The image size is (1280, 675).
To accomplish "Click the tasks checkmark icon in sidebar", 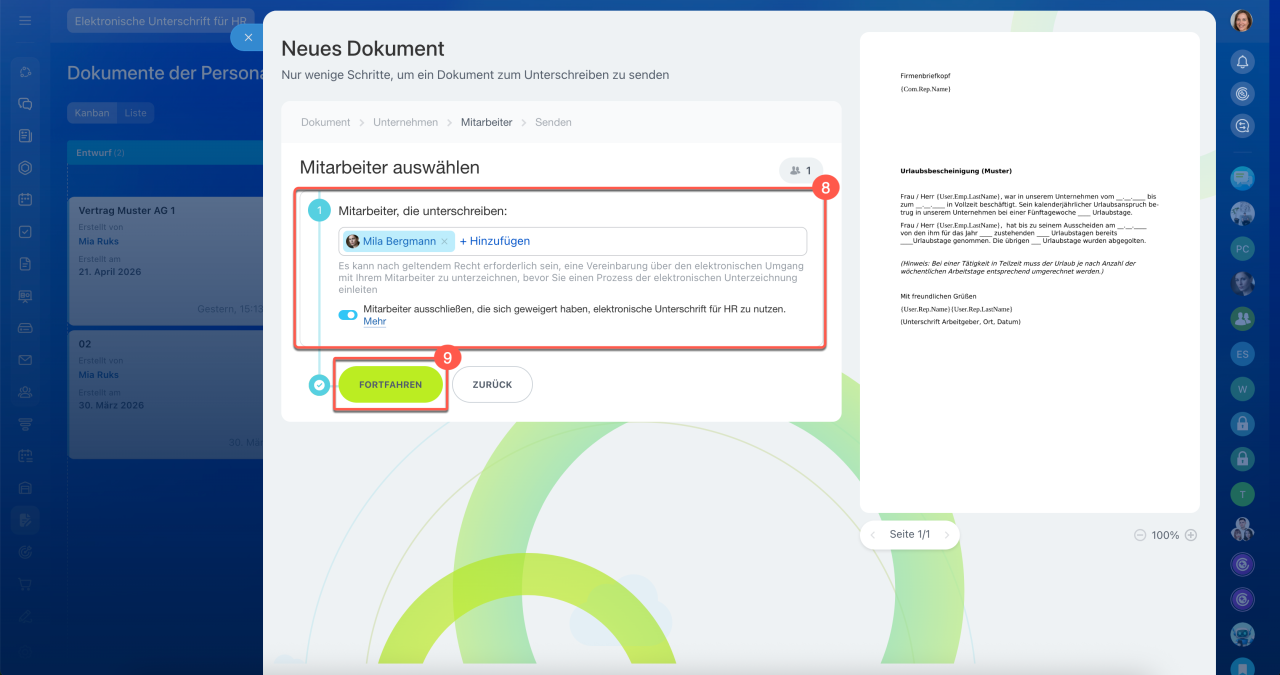I will point(26,231).
